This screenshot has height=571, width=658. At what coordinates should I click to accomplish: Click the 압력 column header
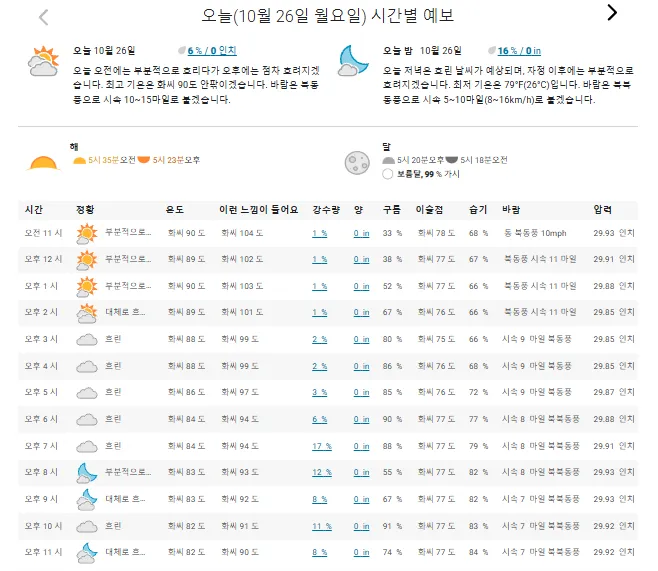pos(602,209)
